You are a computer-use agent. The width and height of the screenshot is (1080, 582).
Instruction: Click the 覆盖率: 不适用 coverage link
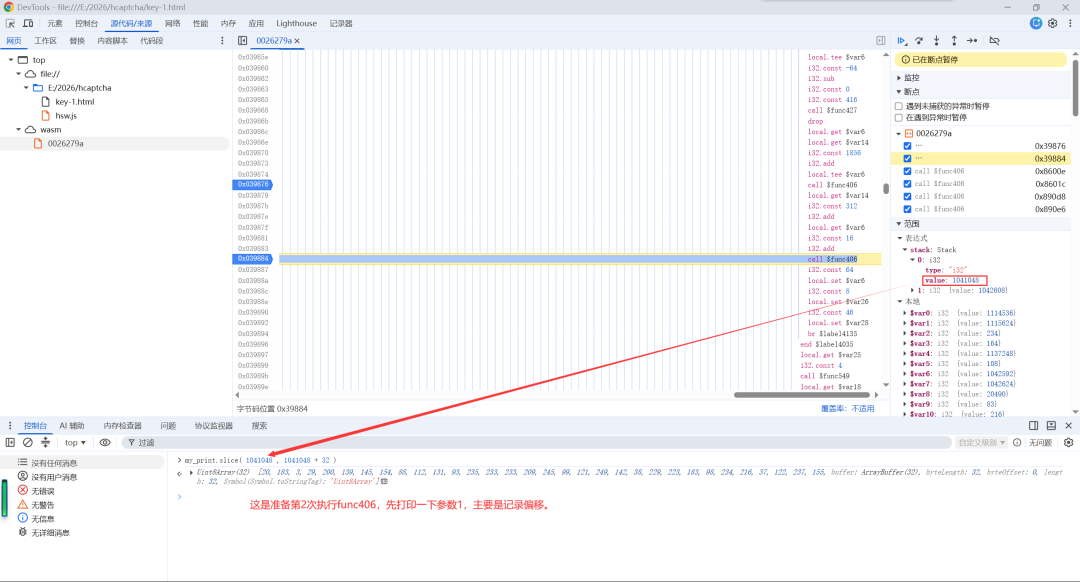point(847,408)
